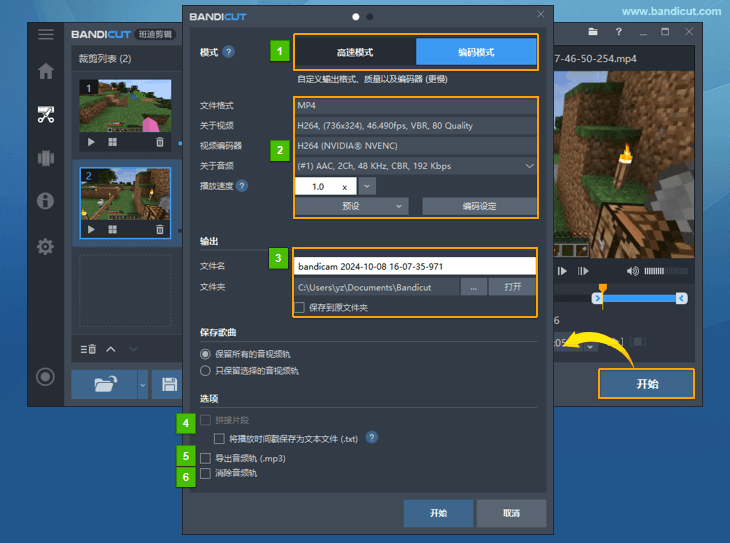This screenshot has height=543, width=730.
Task: Select 只保留选择的音视频轨 radio option
Action: (205, 371)
